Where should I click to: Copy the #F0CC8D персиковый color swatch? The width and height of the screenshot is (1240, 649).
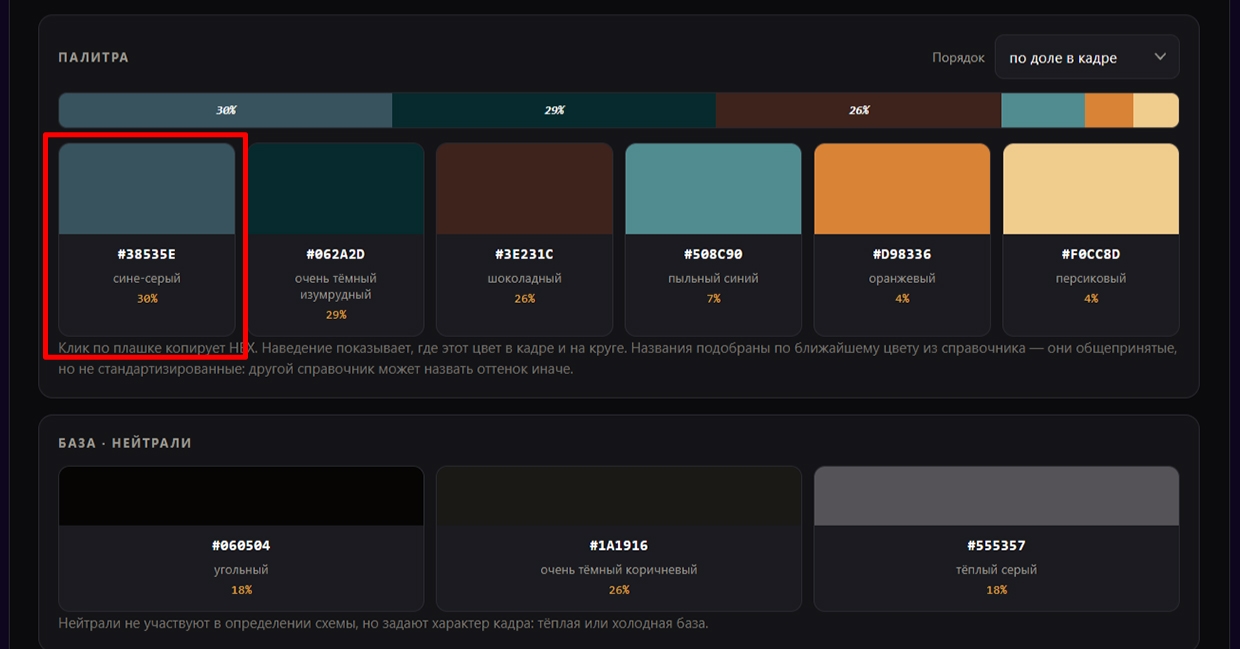coord(1091,239)
